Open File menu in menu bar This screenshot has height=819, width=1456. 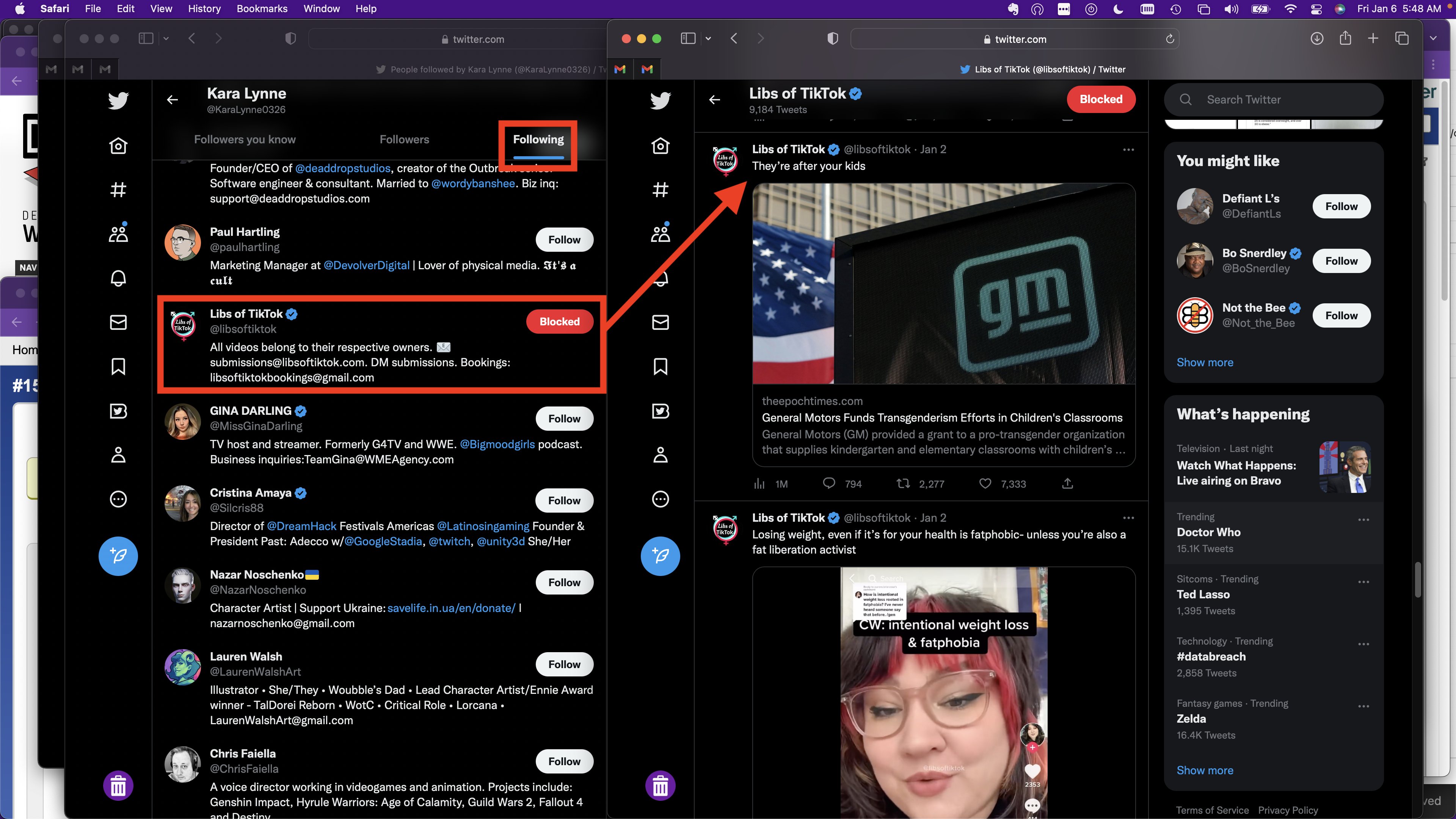point(93,8)
